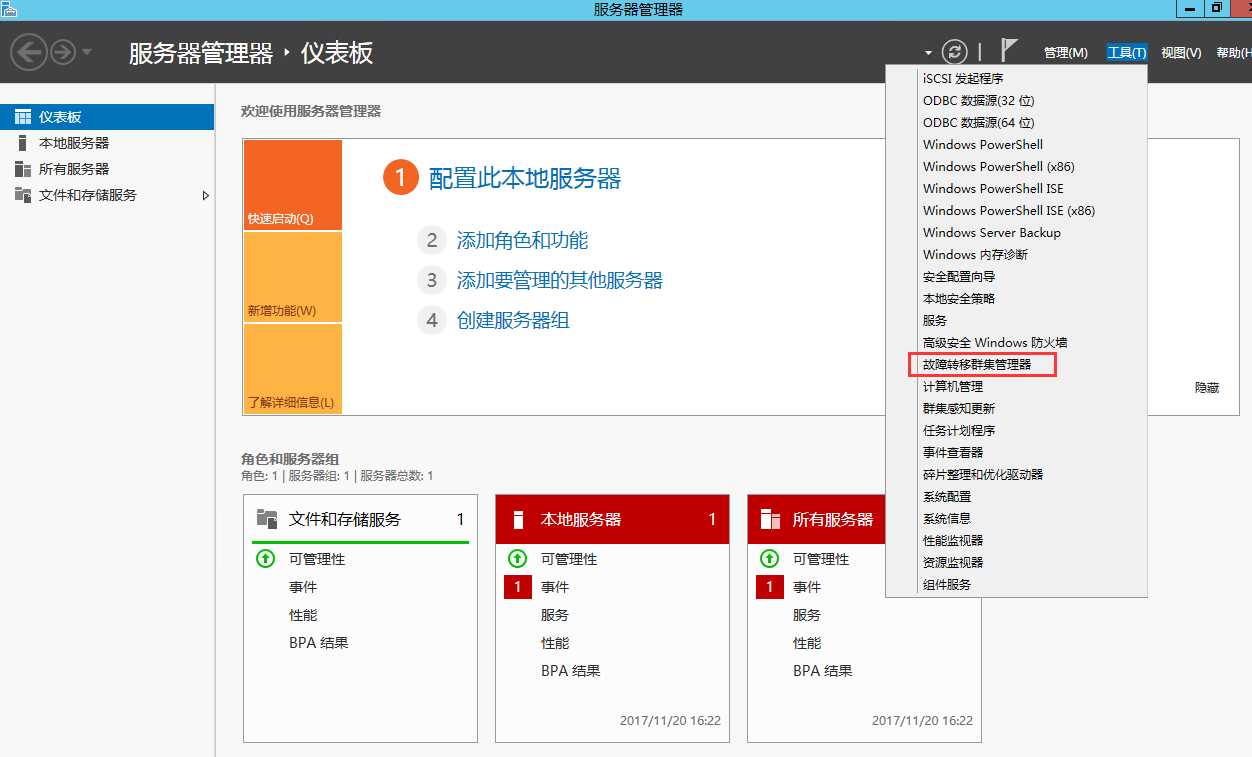The height and width of the screenshot is (757, 1252).
Task: Click 可管理性 green icon in 本地服务器 tile
Action: [517, 559]
